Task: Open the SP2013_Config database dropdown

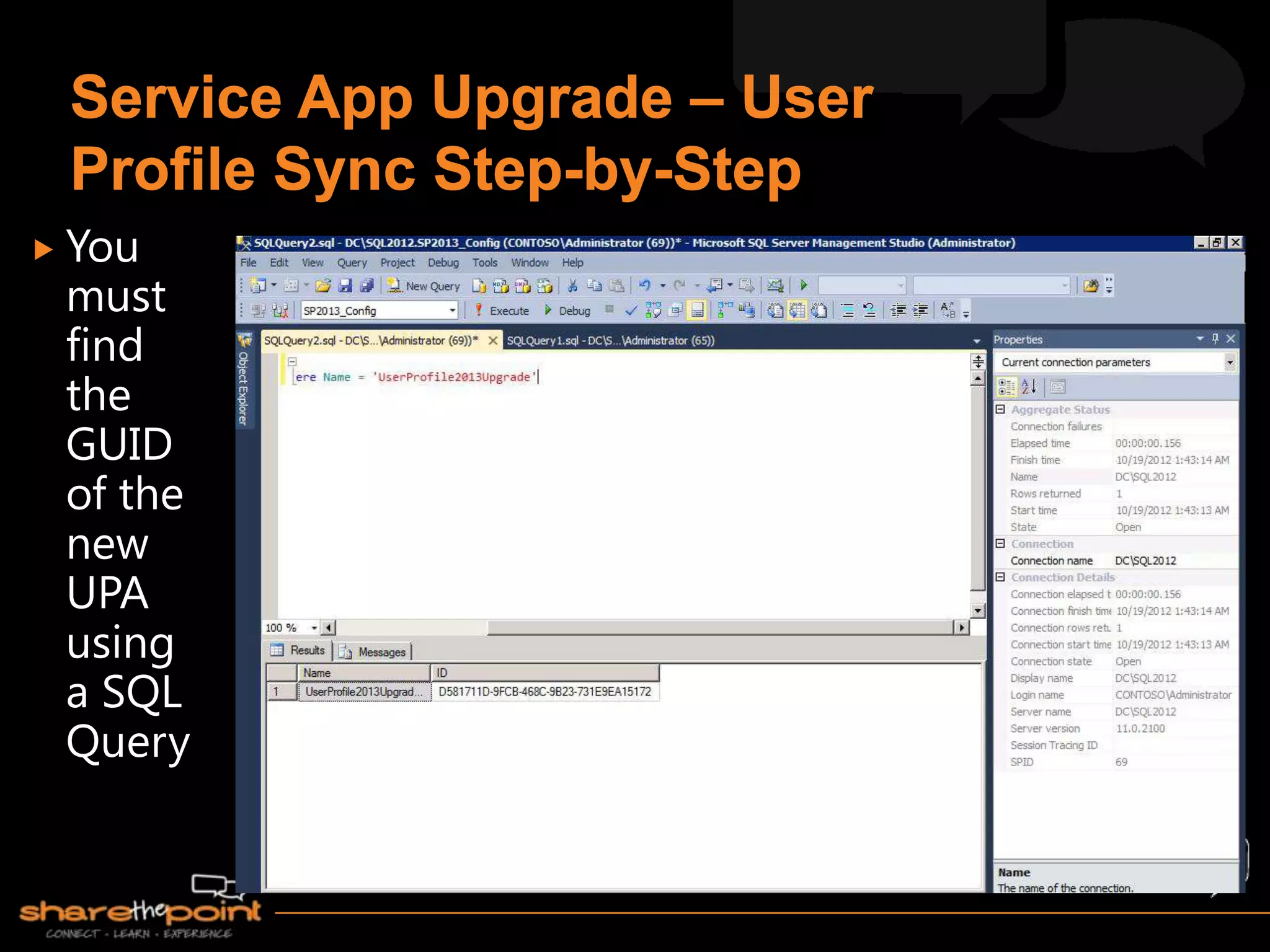Action: click(452, 311)
